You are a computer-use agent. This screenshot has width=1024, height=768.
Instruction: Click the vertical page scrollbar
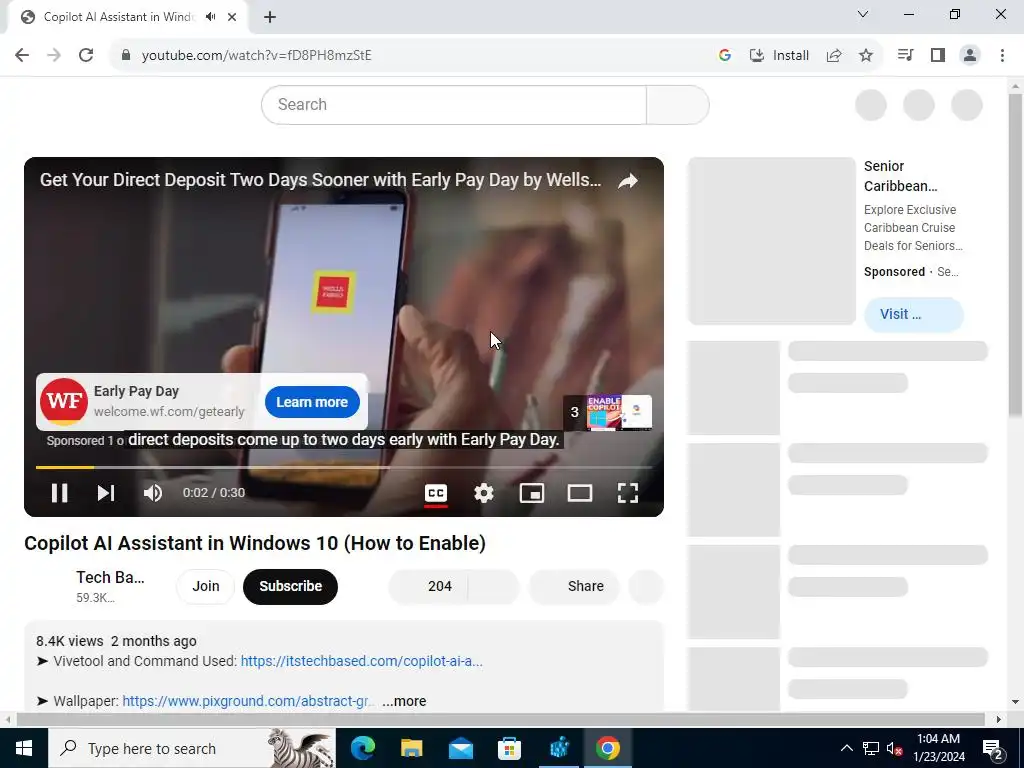pos(1016,255)
